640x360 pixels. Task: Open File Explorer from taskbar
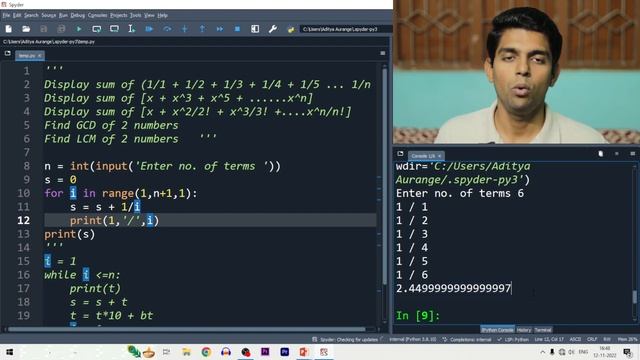coord(187,352)
